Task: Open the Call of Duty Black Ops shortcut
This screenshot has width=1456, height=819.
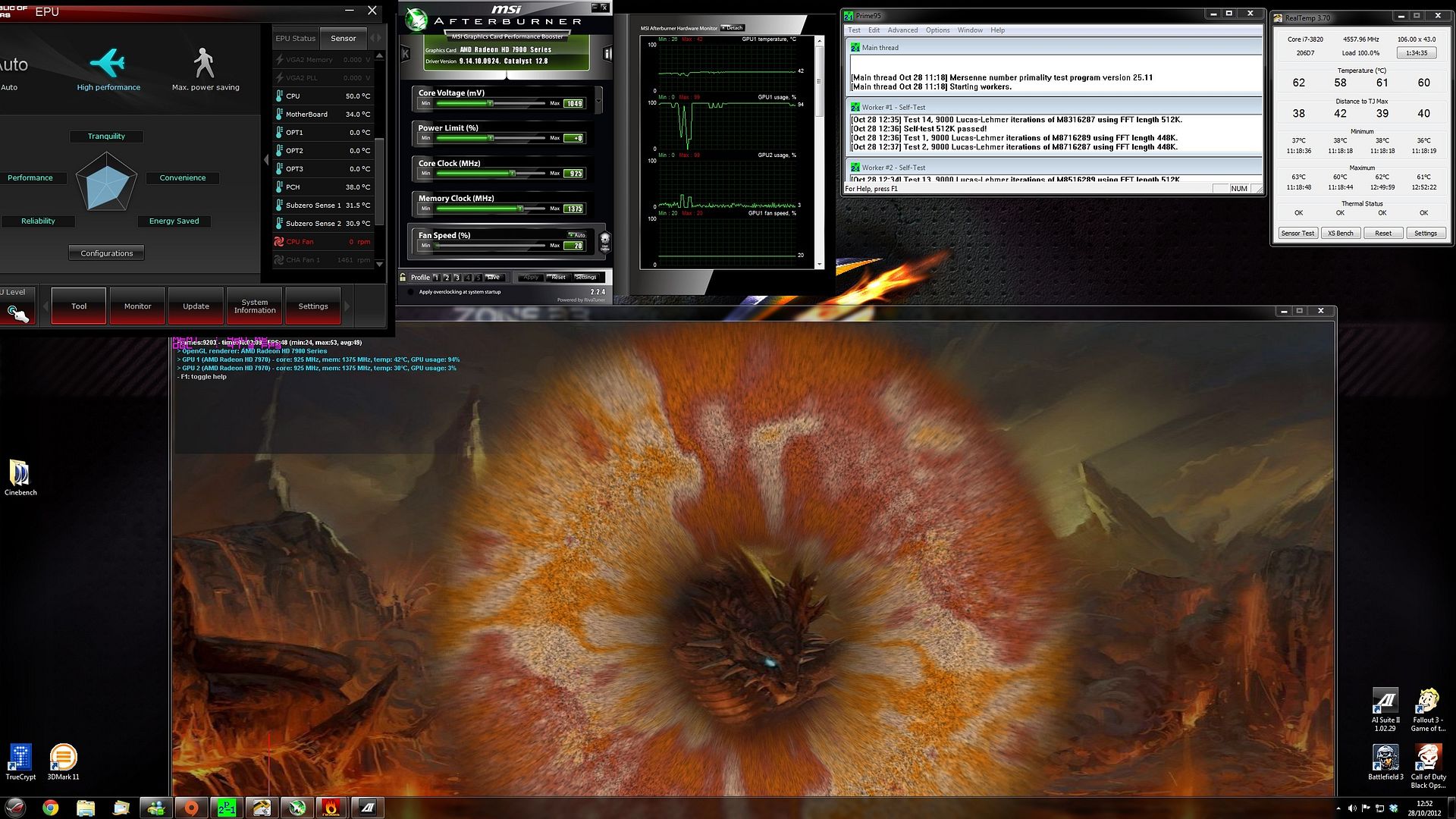Action: tap(1428, 766)
